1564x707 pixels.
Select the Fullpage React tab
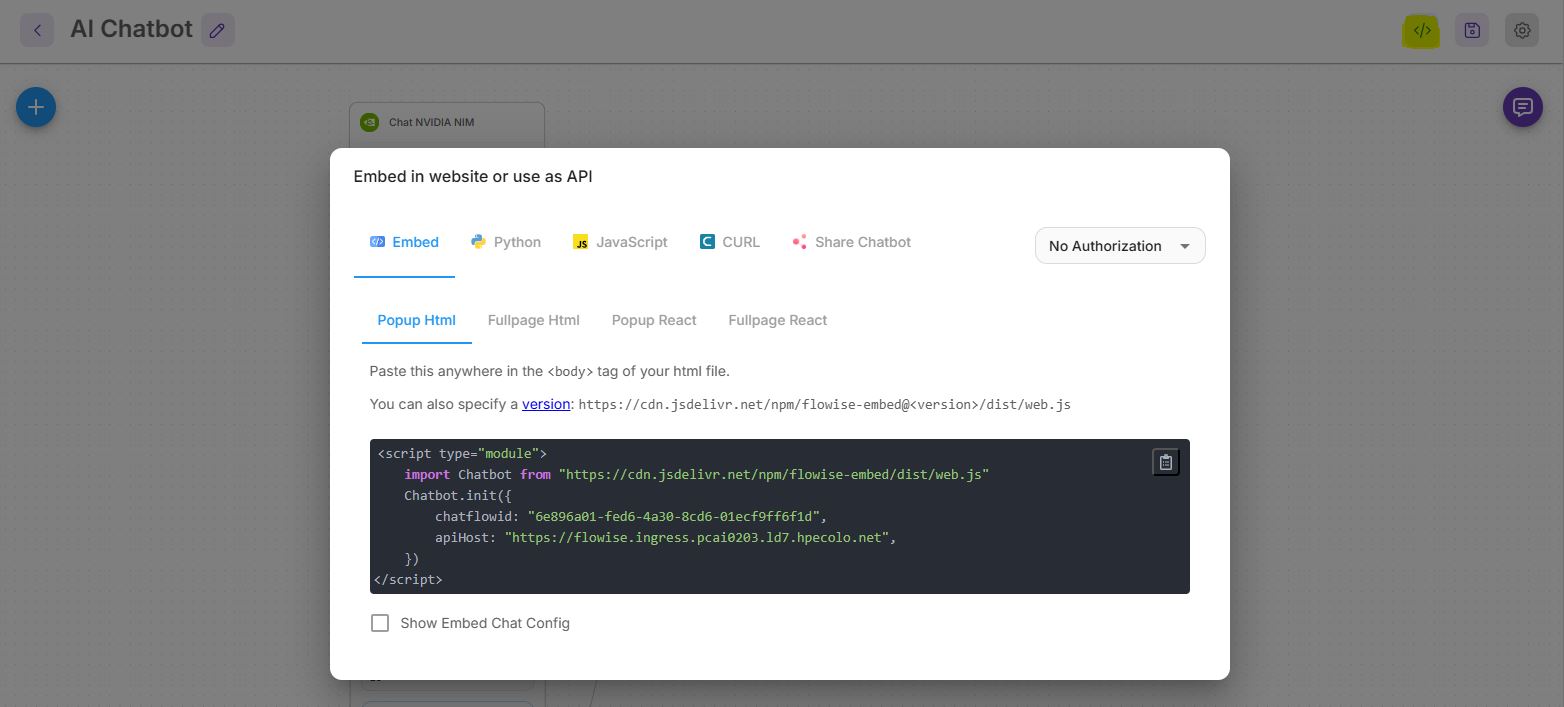click(x=777, y=319)
